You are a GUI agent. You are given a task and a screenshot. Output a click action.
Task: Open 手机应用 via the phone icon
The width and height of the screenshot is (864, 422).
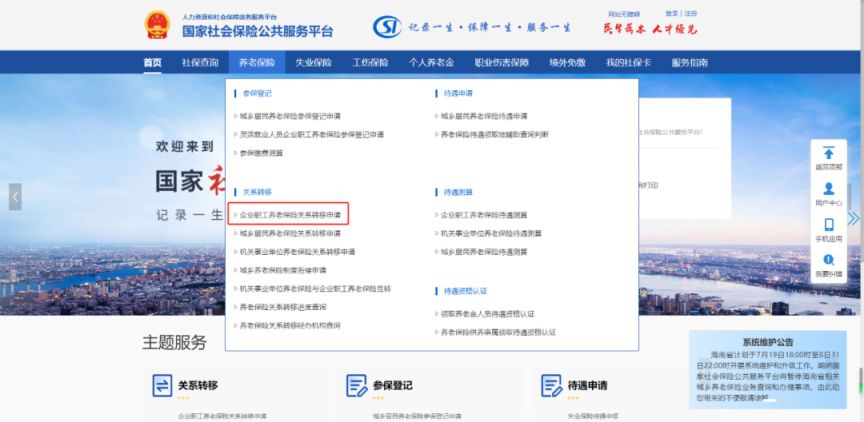(829, 225)
